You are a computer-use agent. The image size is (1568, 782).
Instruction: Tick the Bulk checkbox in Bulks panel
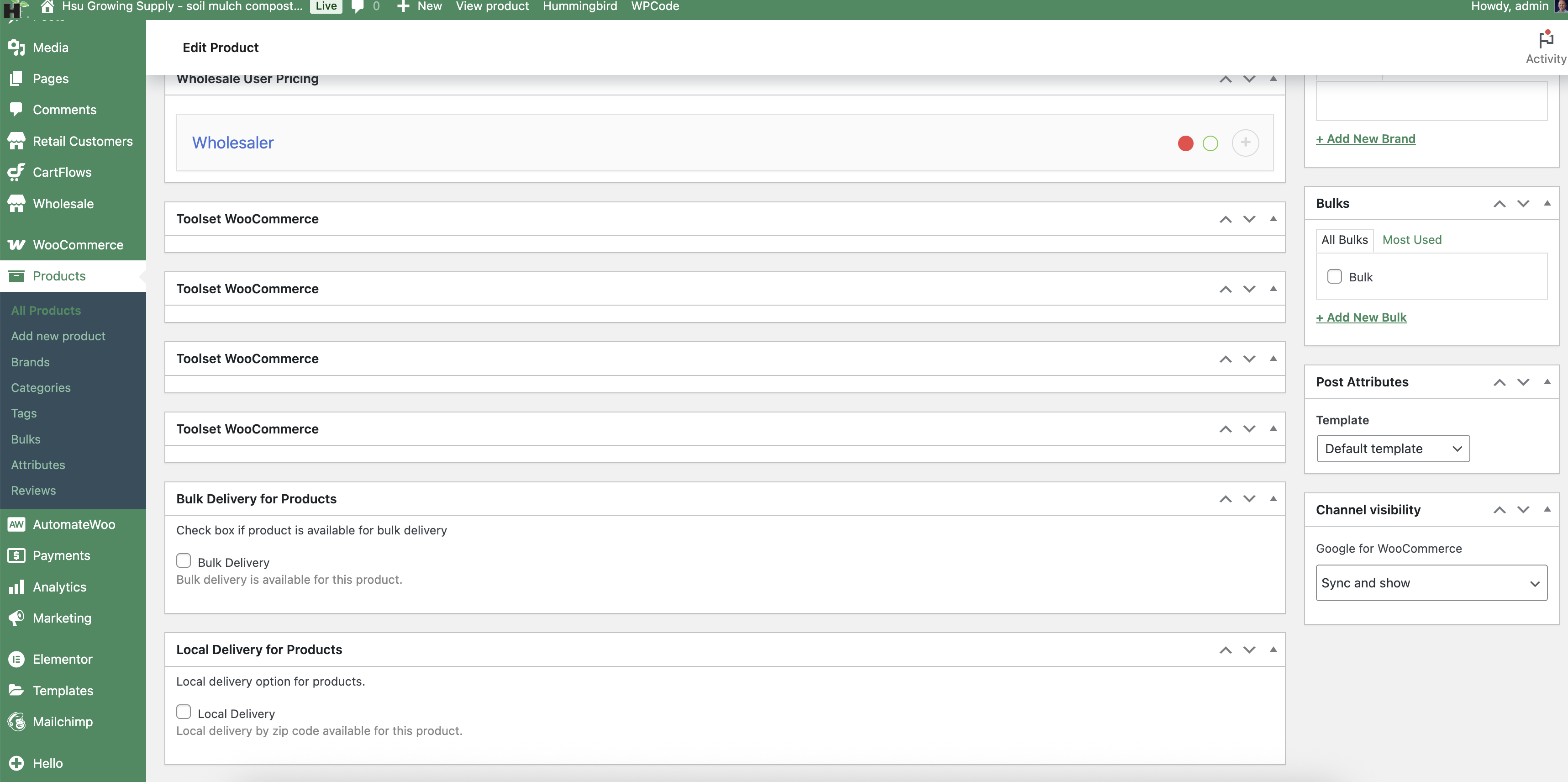1334,276
